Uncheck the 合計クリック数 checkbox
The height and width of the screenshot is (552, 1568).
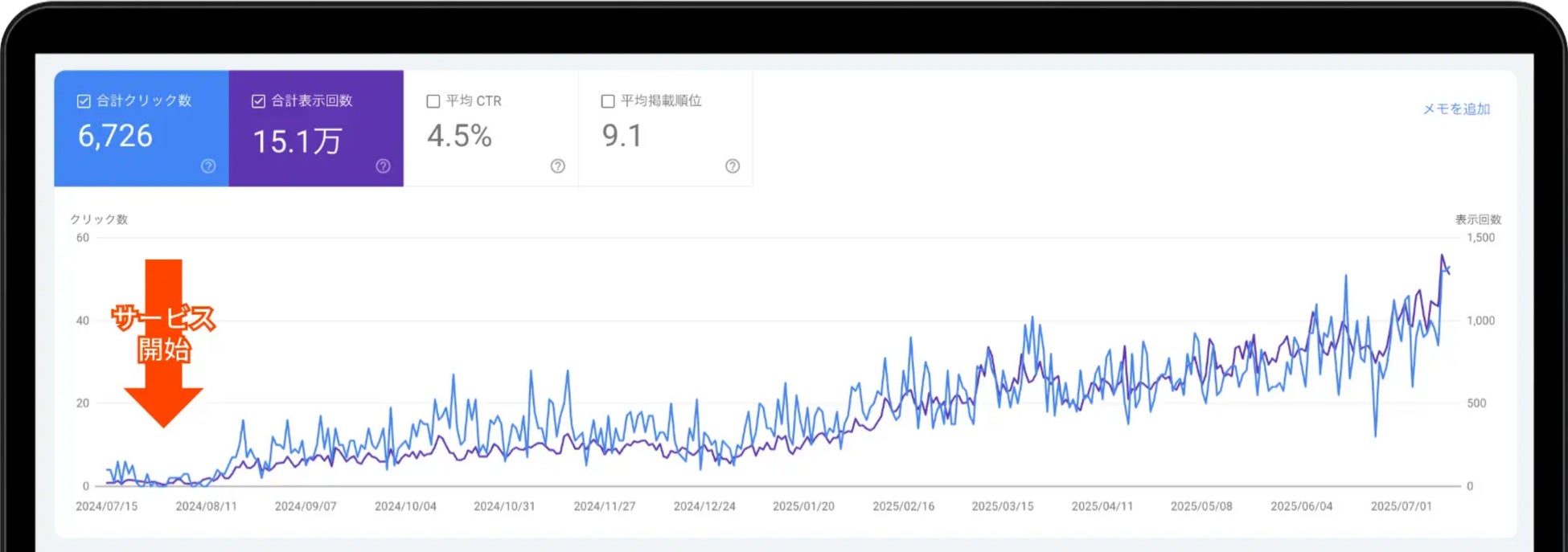click(x=84, y=101)
